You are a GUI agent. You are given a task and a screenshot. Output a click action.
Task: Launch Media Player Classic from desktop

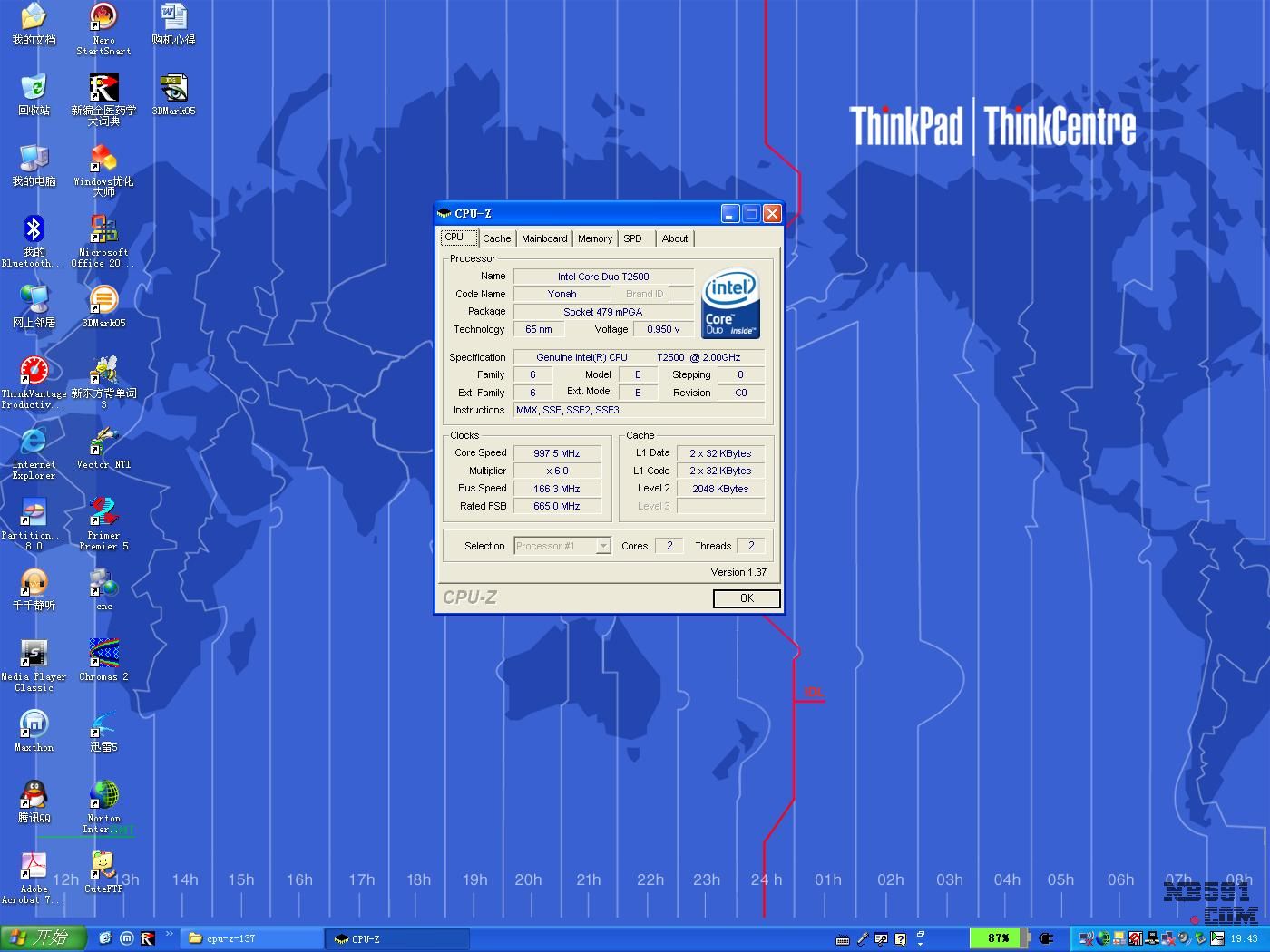[34, 654]
